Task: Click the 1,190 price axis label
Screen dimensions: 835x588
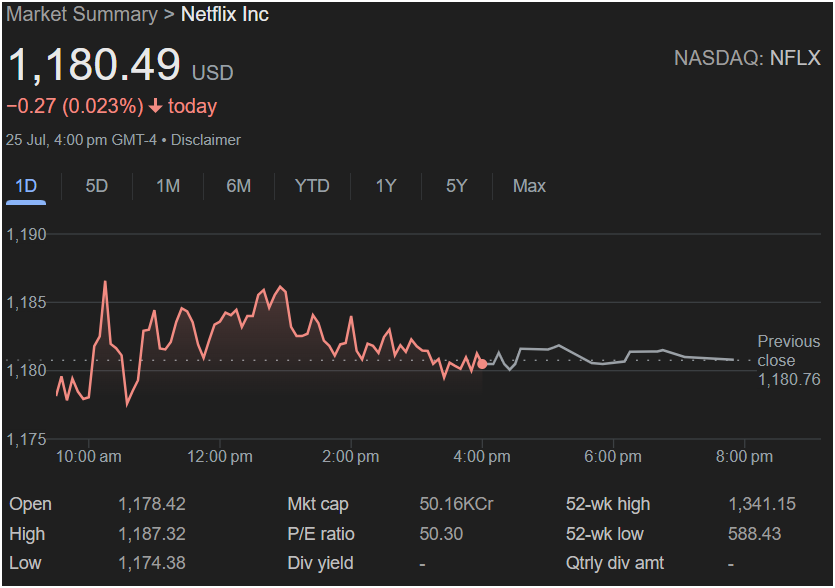Action: point(26,234)
